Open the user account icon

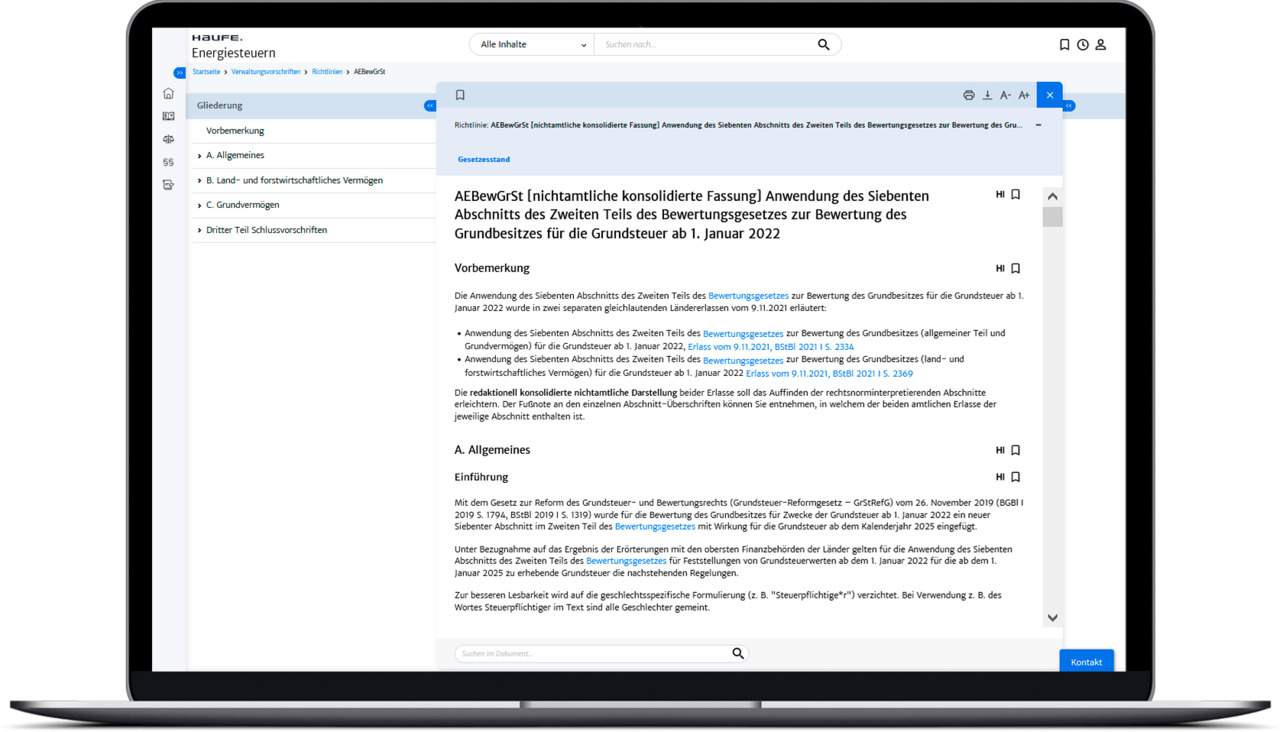coord(1101,44)
